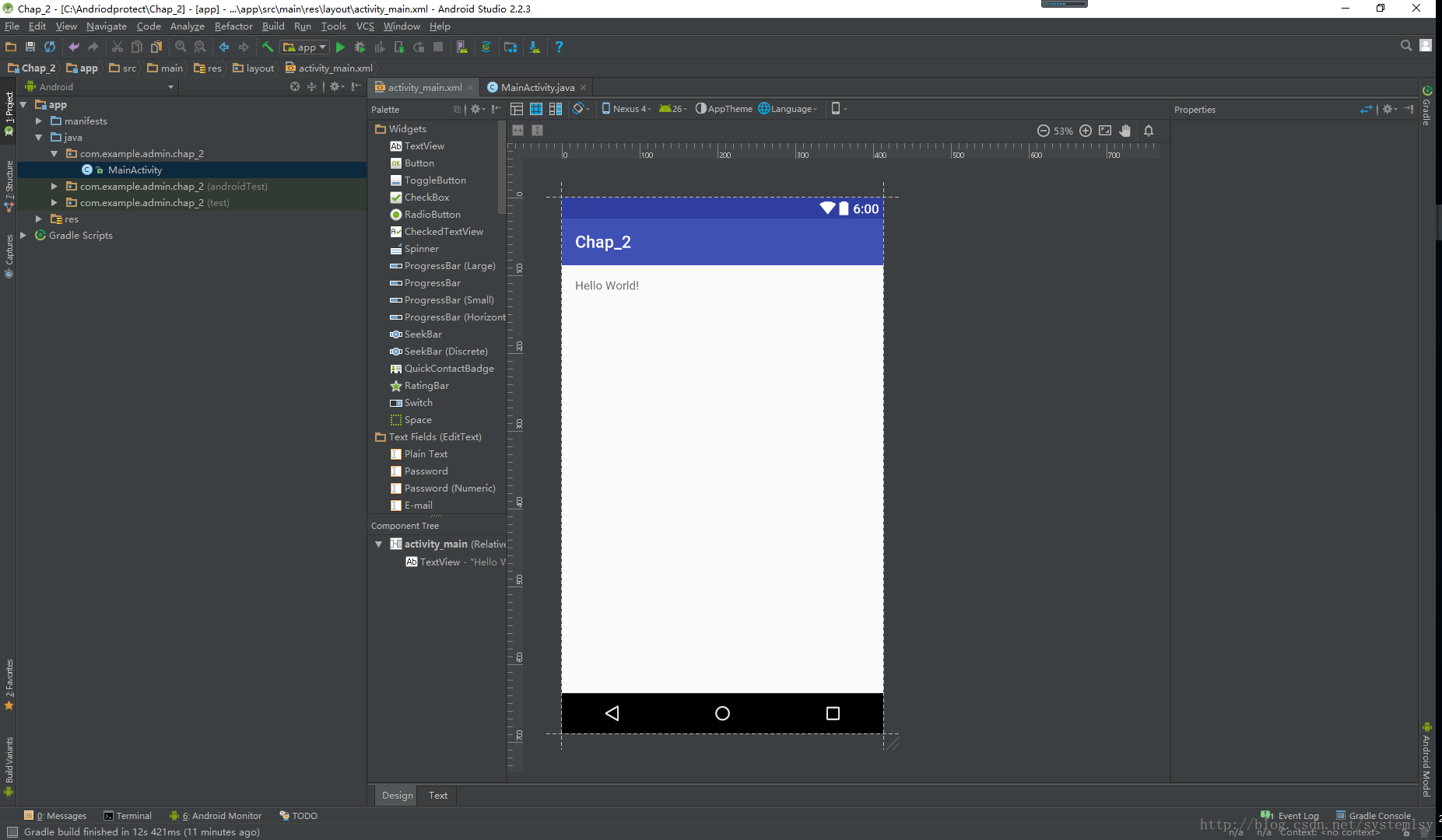Open the Gradle Console
This screenshot has width=1442, height=840.
(x=1374, y=816)
